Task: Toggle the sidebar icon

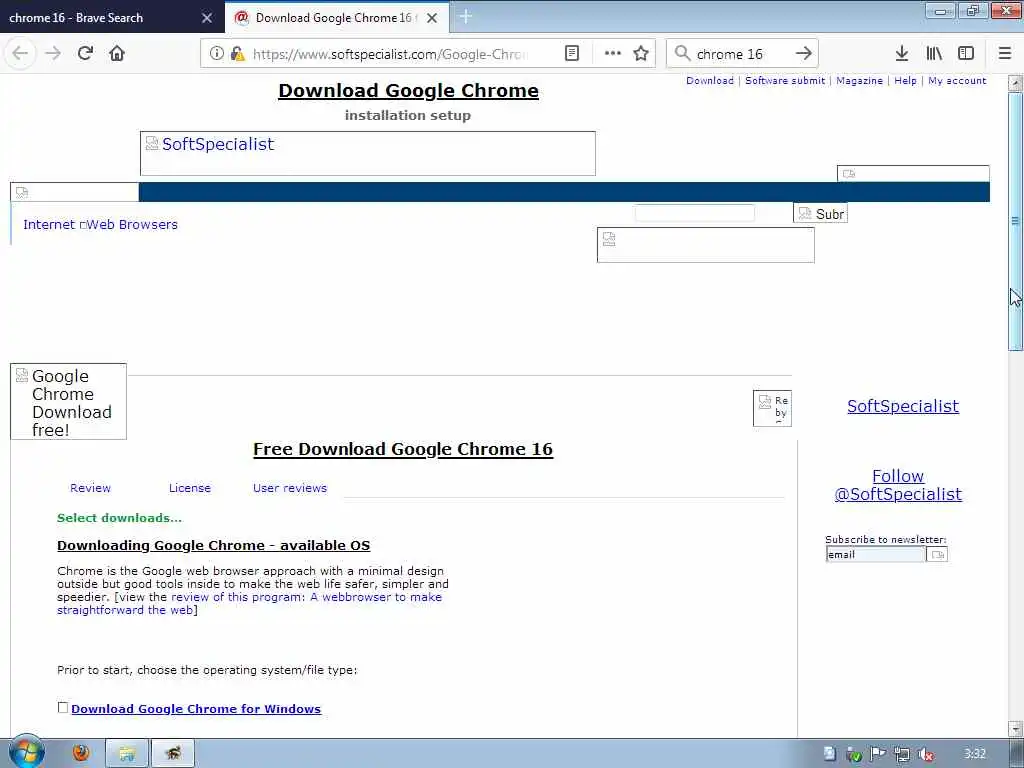Action: point(966,54)
